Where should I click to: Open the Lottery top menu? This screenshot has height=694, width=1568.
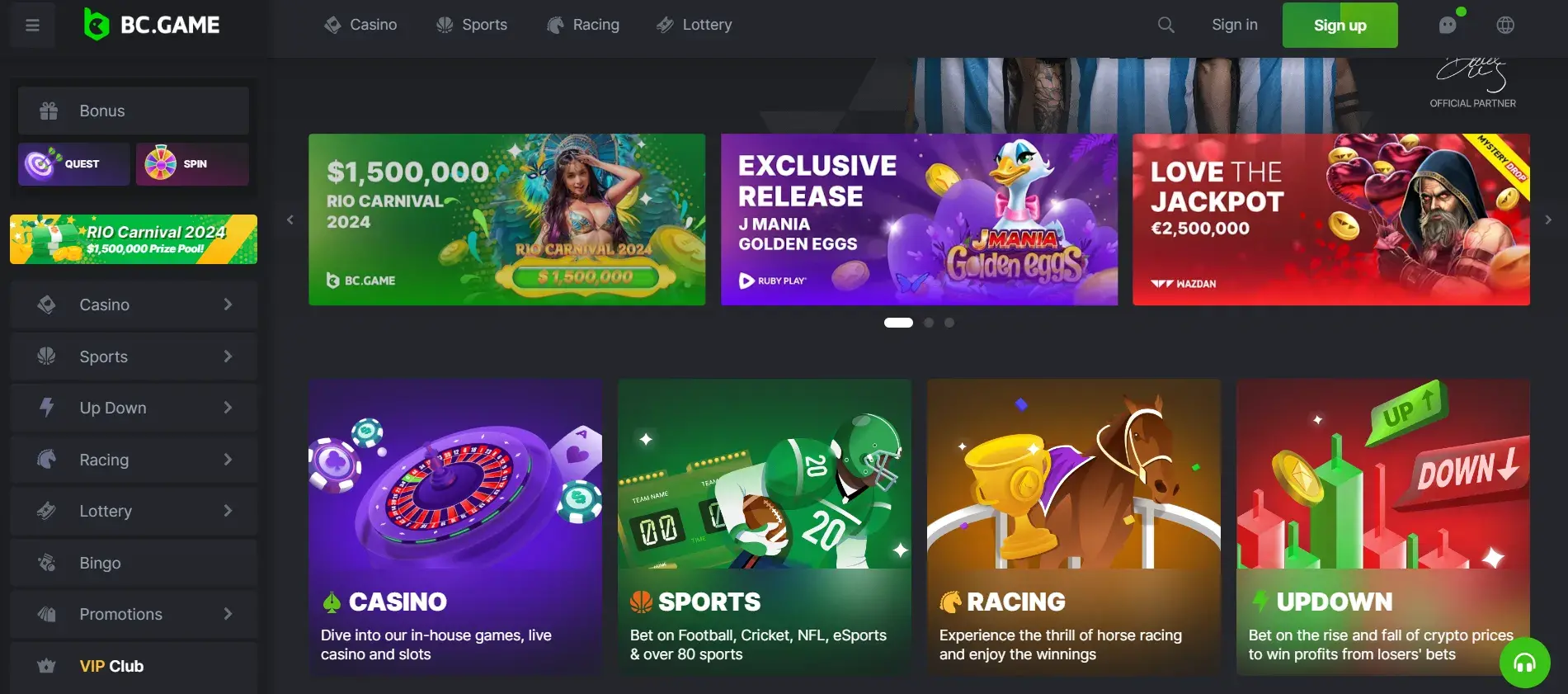click(695, 25)
